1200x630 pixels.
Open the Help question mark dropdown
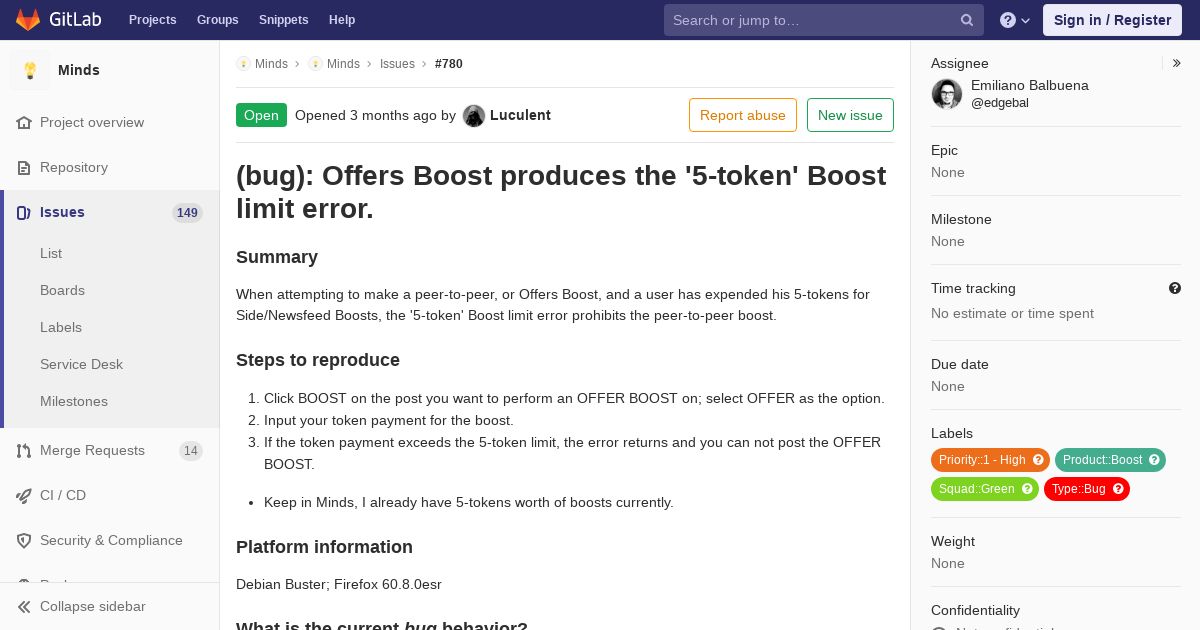coord(1015,20)
